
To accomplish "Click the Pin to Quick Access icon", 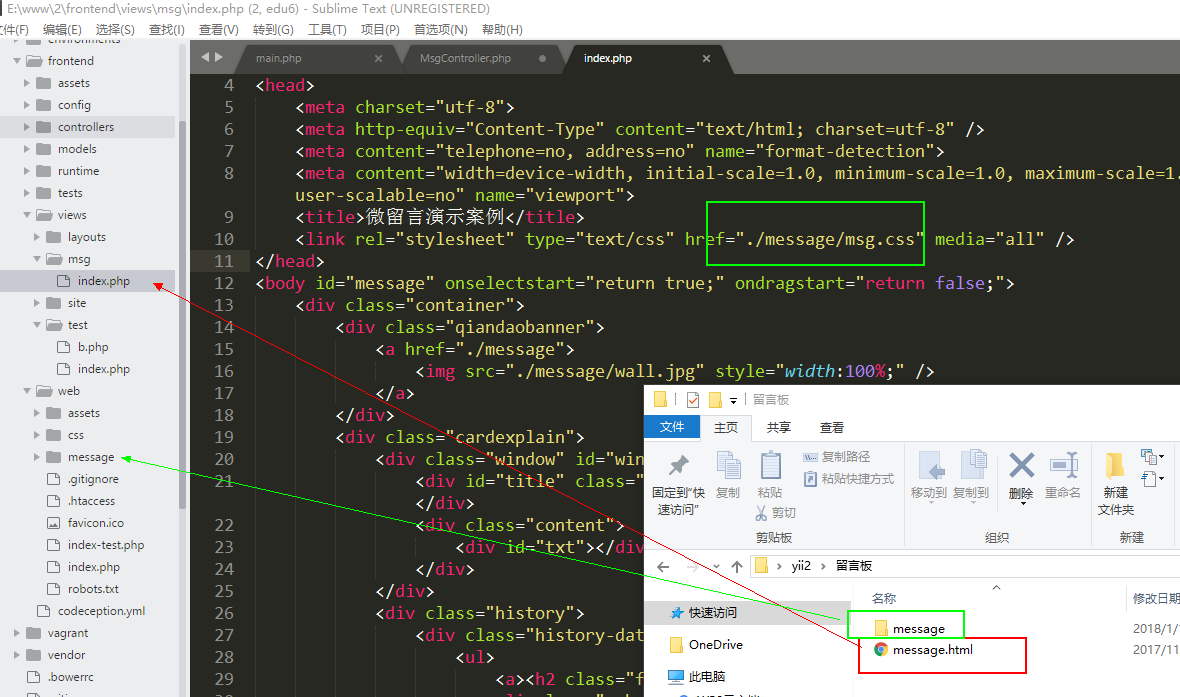I will pos(678,466).
